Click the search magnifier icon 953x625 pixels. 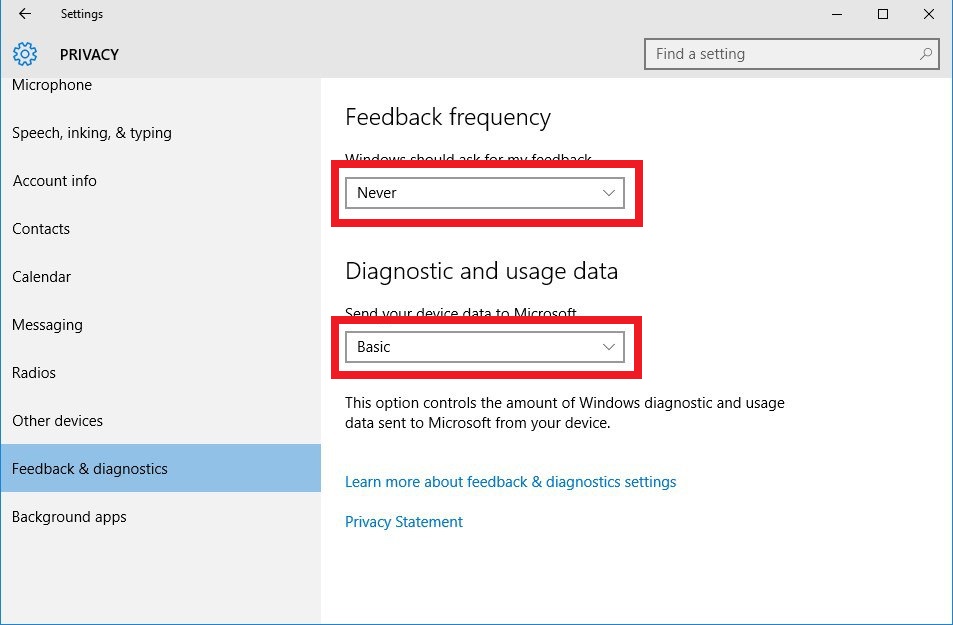(x=926, y=54)
